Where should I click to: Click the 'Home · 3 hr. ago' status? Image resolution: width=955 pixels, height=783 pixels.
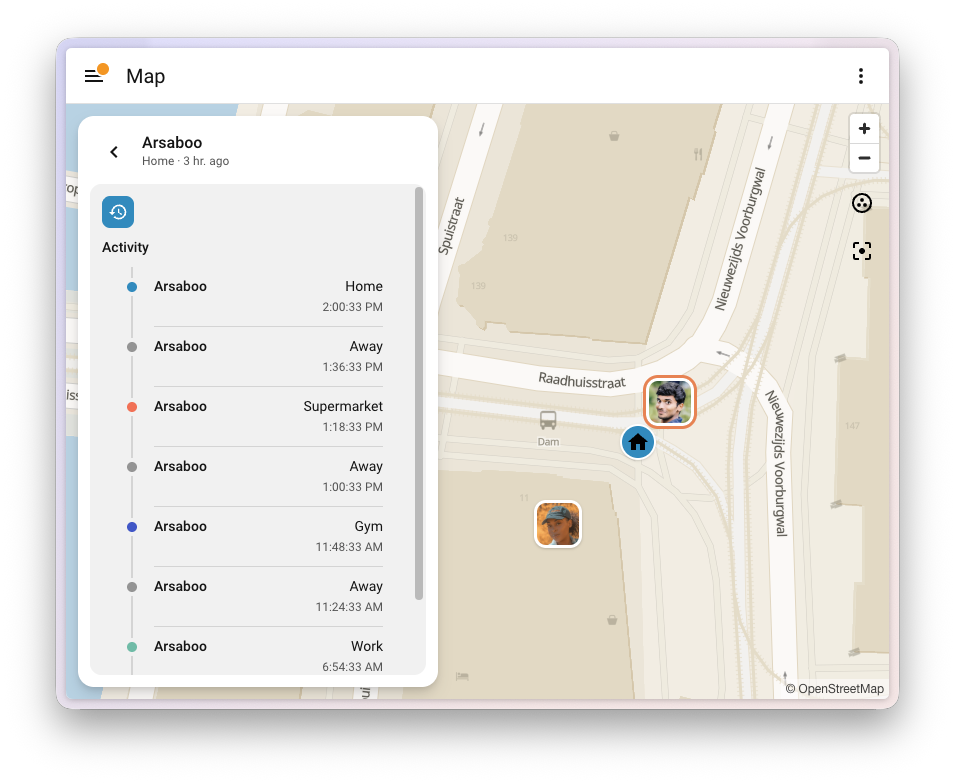[185, 161]
